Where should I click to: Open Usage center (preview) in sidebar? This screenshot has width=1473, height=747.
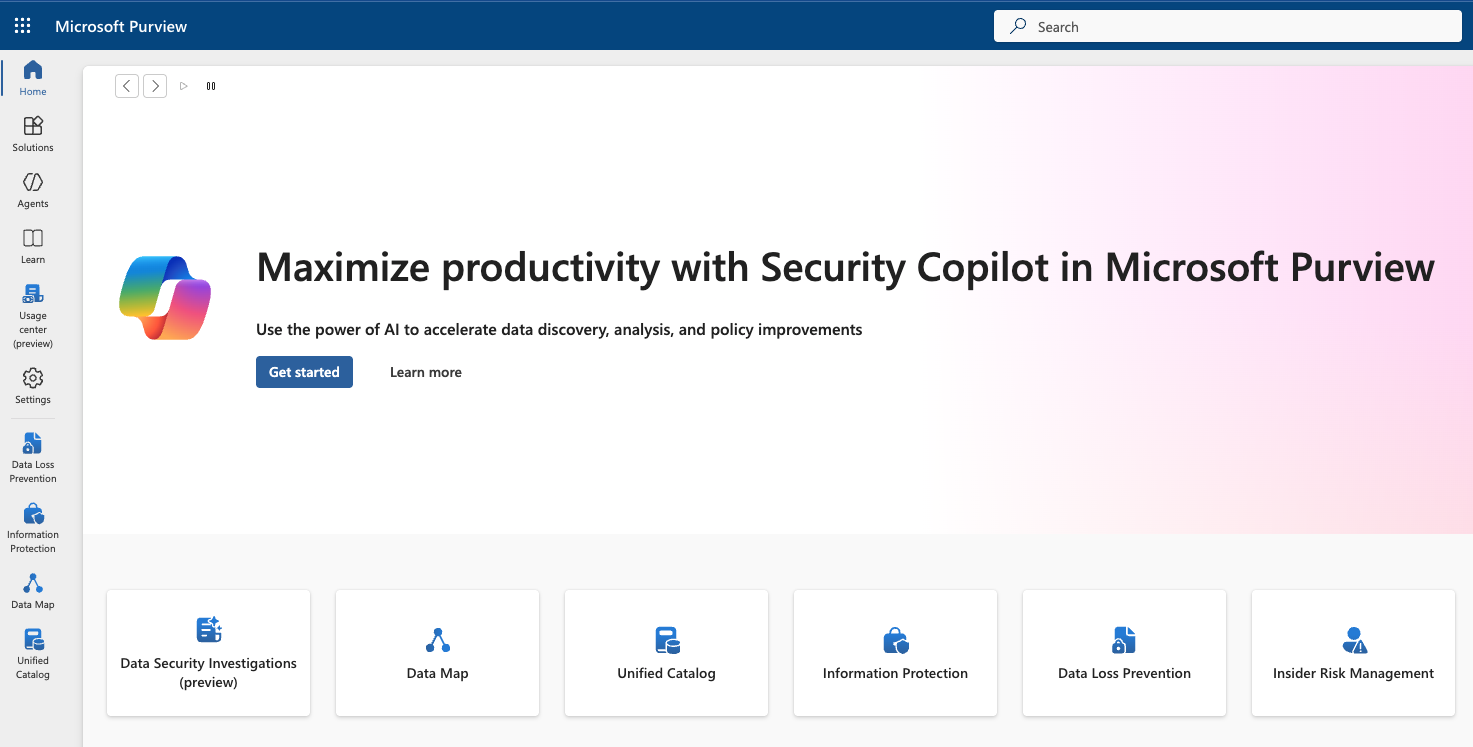[33, 314]
